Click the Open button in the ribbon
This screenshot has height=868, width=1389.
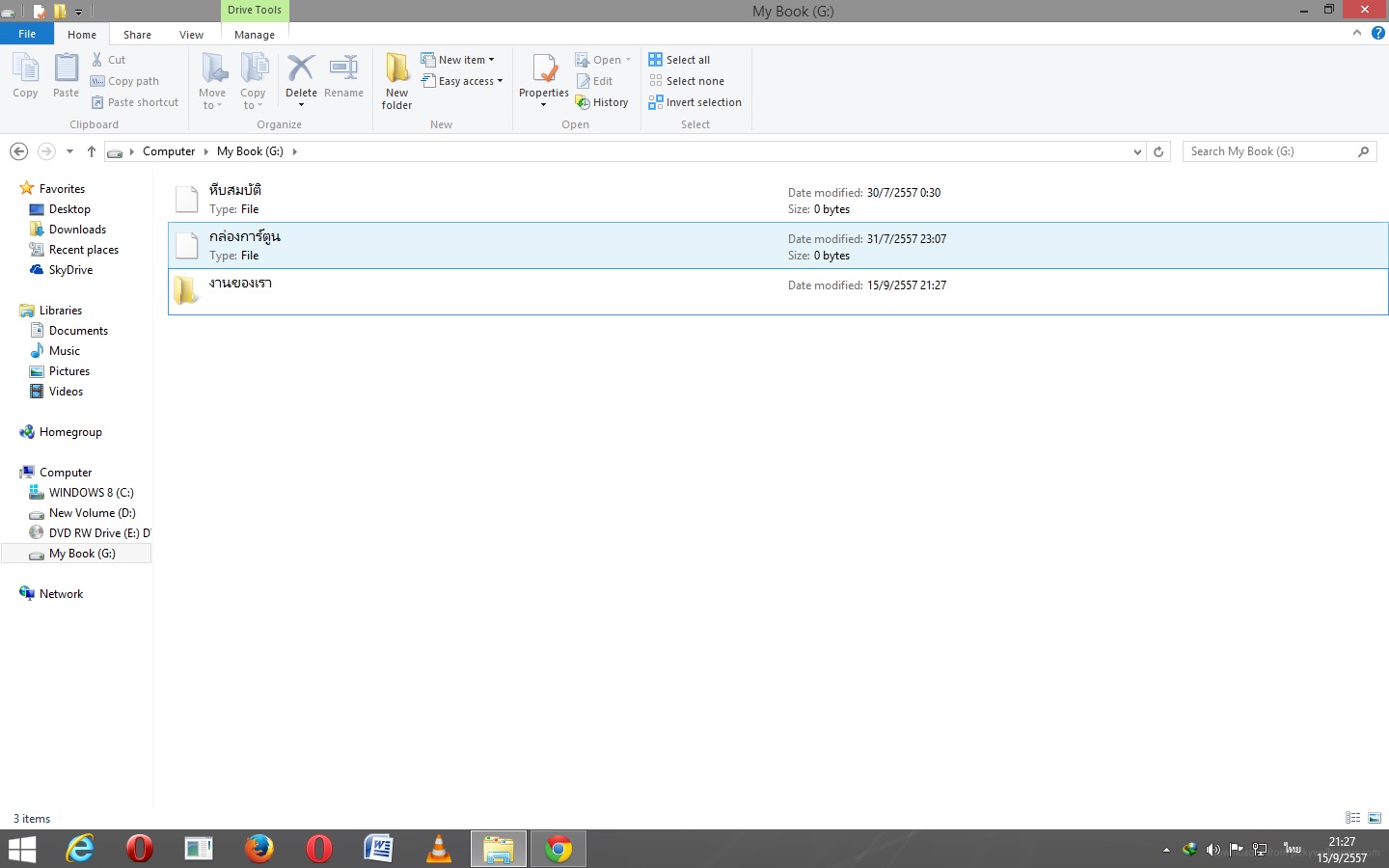[x=603, y=60]
